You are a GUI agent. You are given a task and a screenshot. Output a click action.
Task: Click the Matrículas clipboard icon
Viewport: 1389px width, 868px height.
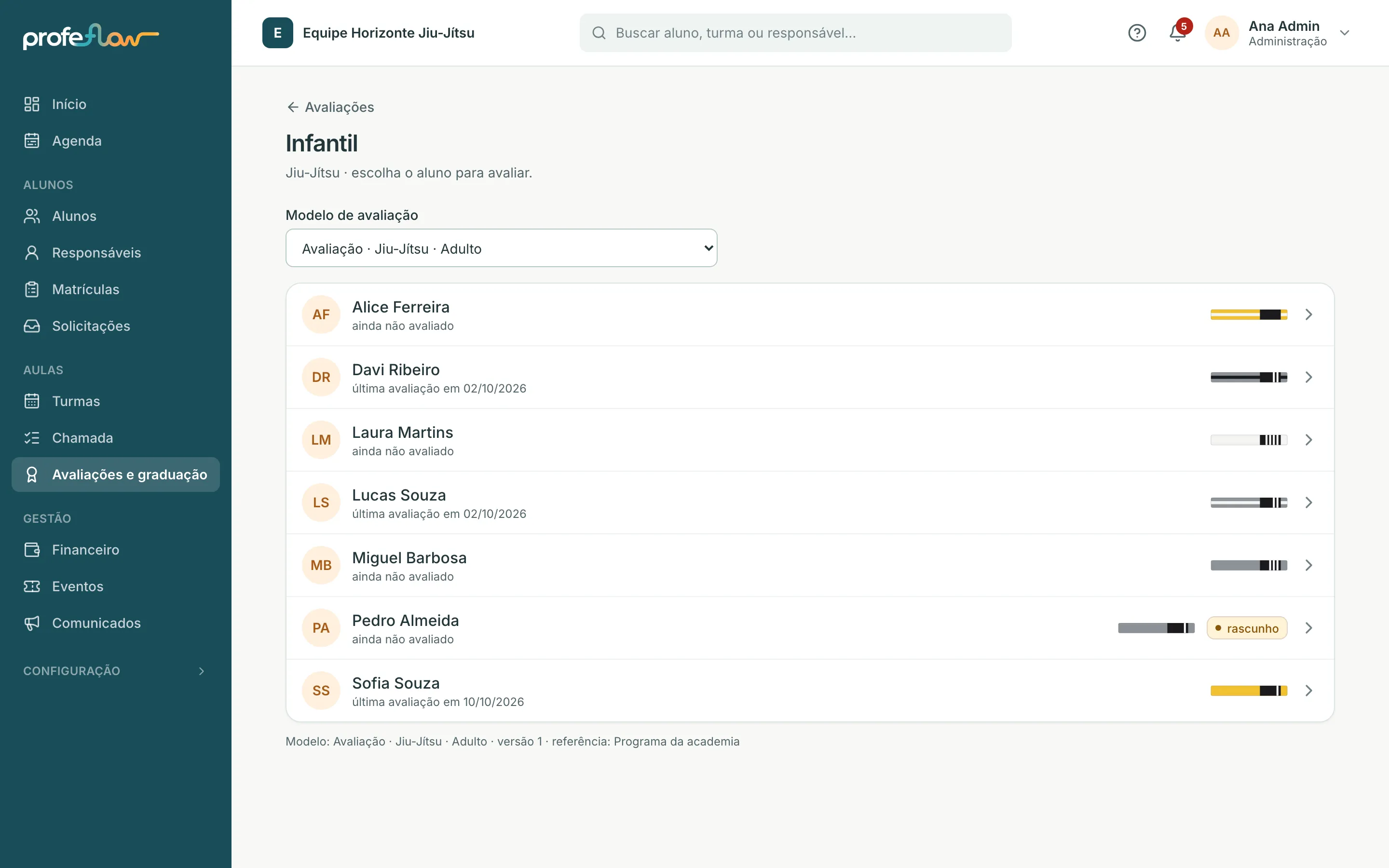[31, 289]
